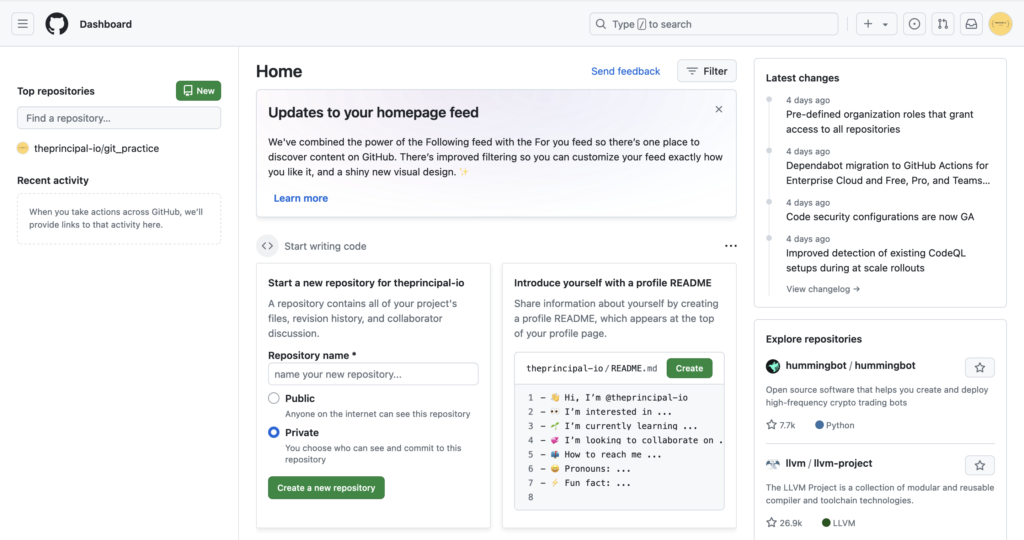Click the theprincipal-io repository avatar in sidebar
The image size is (1024, 540).
pyautogui.click(x=23, y=148)
